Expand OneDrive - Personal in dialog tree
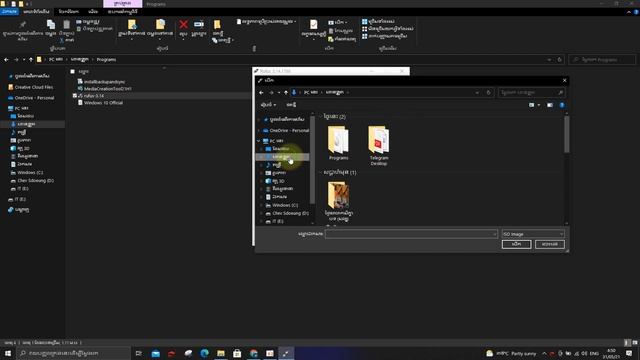640x360 pixels. [259, 131]
